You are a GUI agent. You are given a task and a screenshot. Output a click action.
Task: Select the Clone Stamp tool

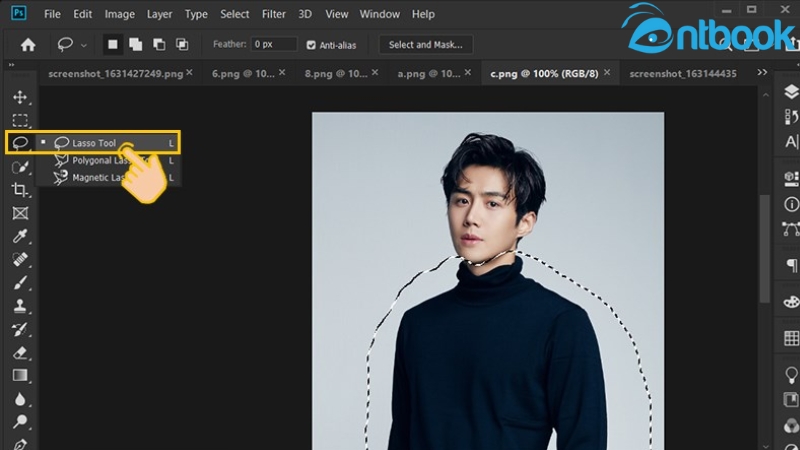coord(20,306)
